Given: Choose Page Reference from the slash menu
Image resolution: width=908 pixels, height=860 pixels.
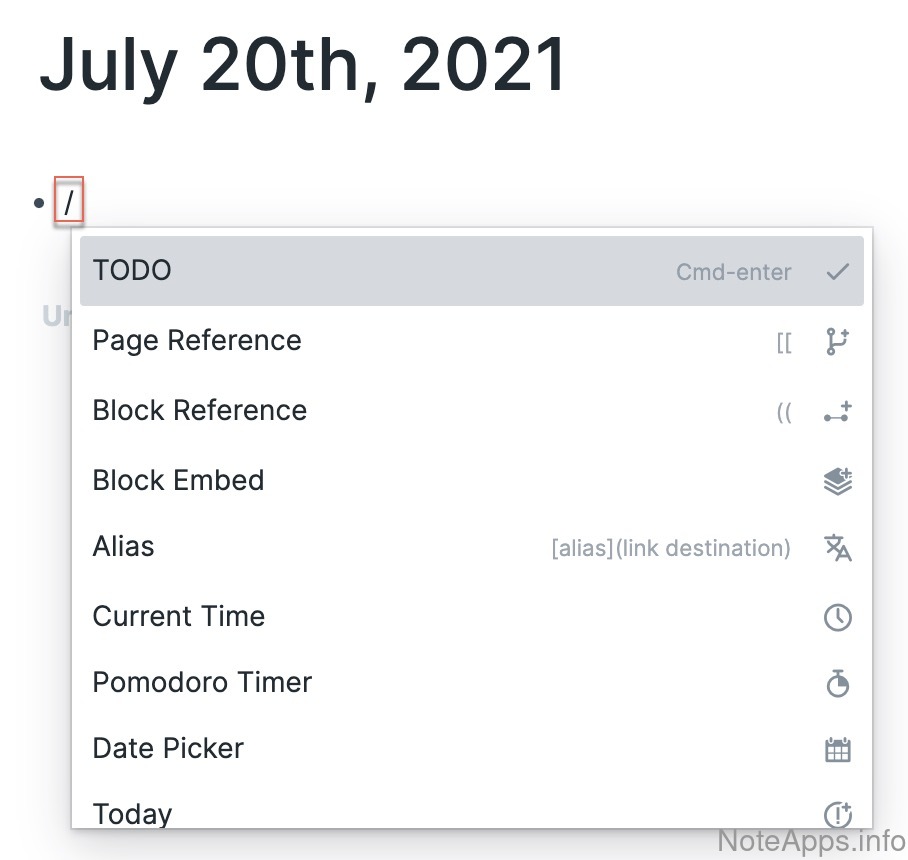Looking at the screenshot, I should coord(197,341).
